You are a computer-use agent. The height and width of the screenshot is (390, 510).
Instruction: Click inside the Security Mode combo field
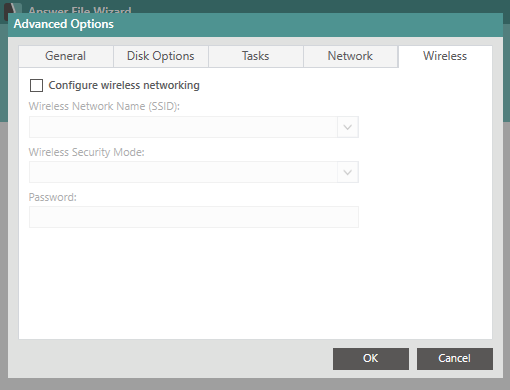pos(183,172)
